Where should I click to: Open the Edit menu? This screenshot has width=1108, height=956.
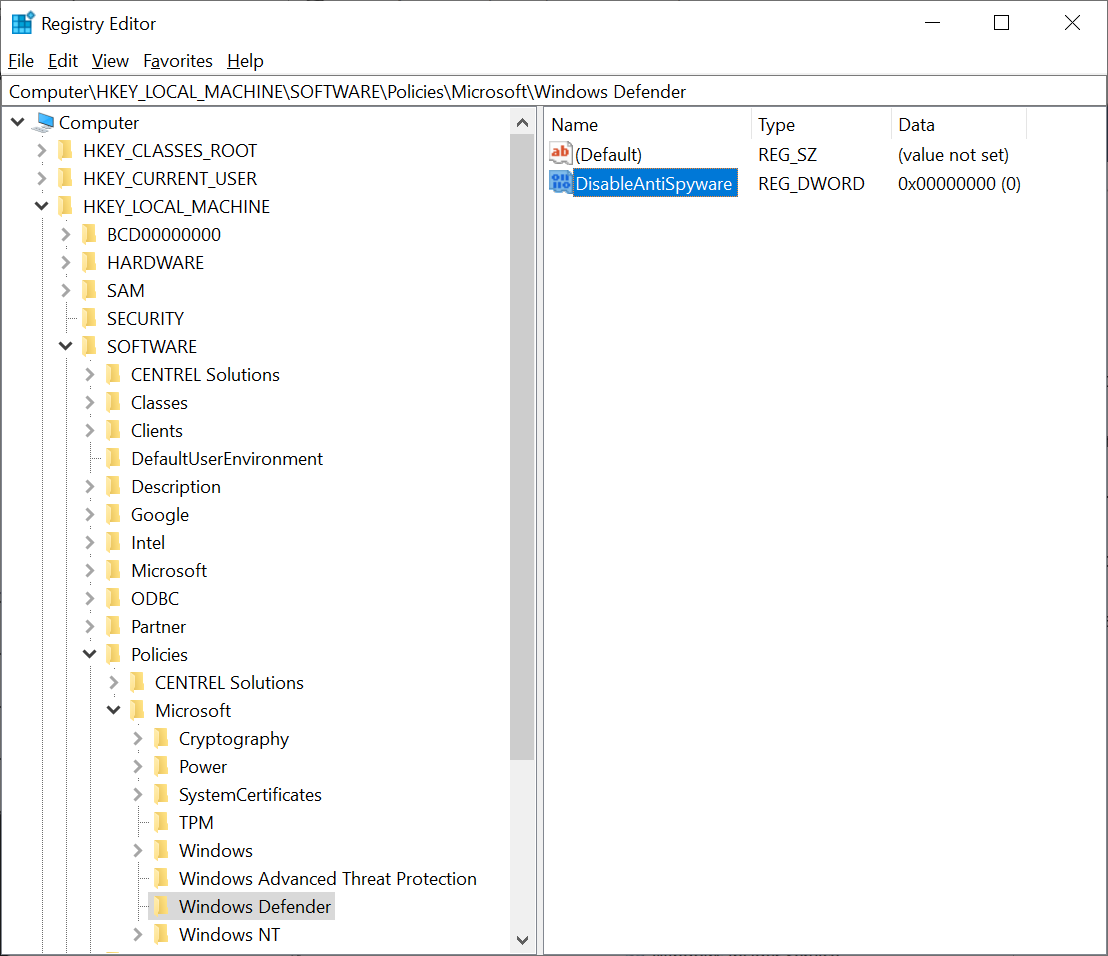(x=63, y=61)
